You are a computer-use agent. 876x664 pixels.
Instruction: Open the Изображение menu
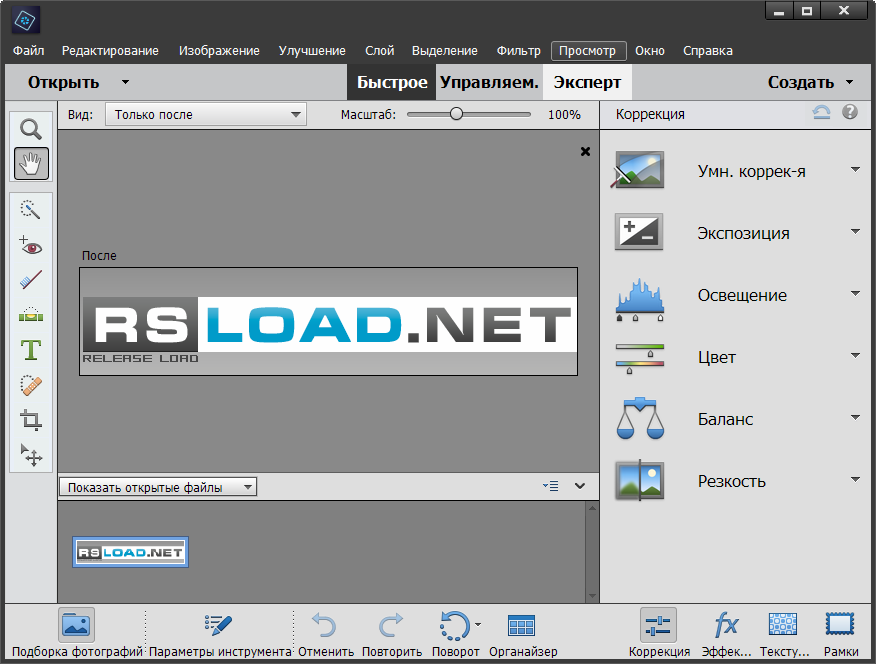tap(219, 51)
